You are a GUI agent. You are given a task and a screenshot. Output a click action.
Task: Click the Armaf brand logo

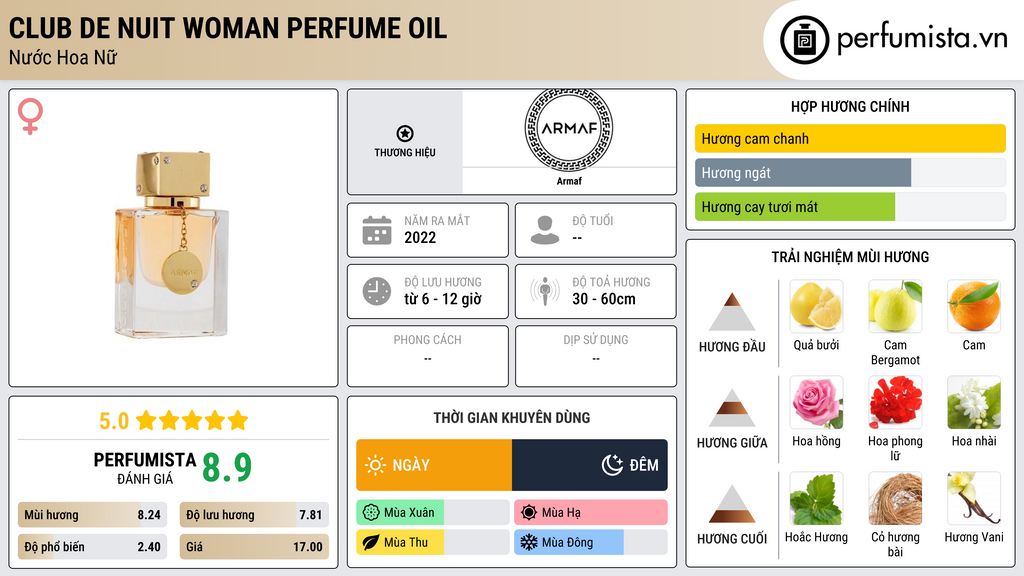pyautogui.click(x=568, y=128)
